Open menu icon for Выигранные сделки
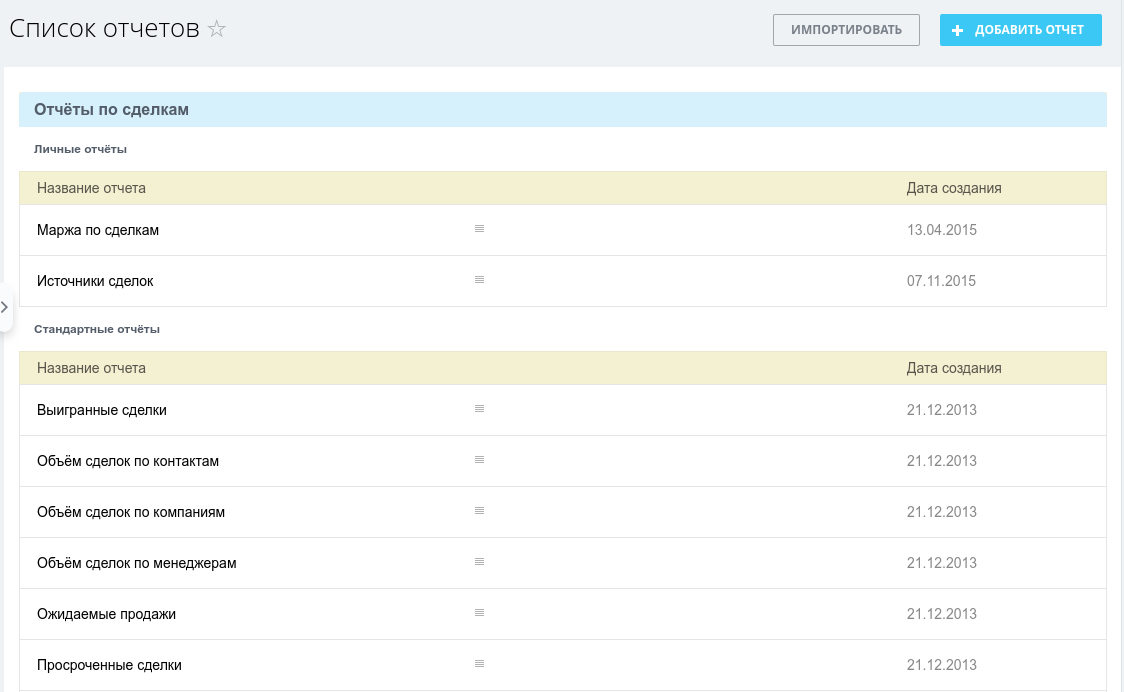 click(480, 409)
